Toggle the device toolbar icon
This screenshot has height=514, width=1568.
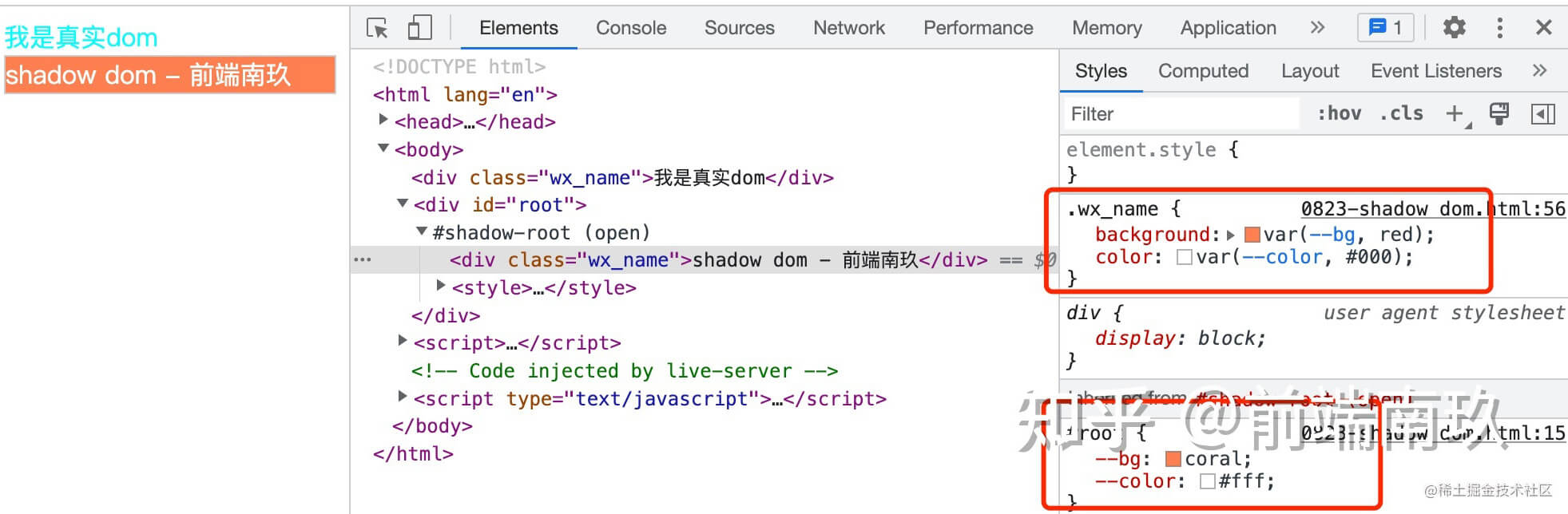click(x=419, y=28)
